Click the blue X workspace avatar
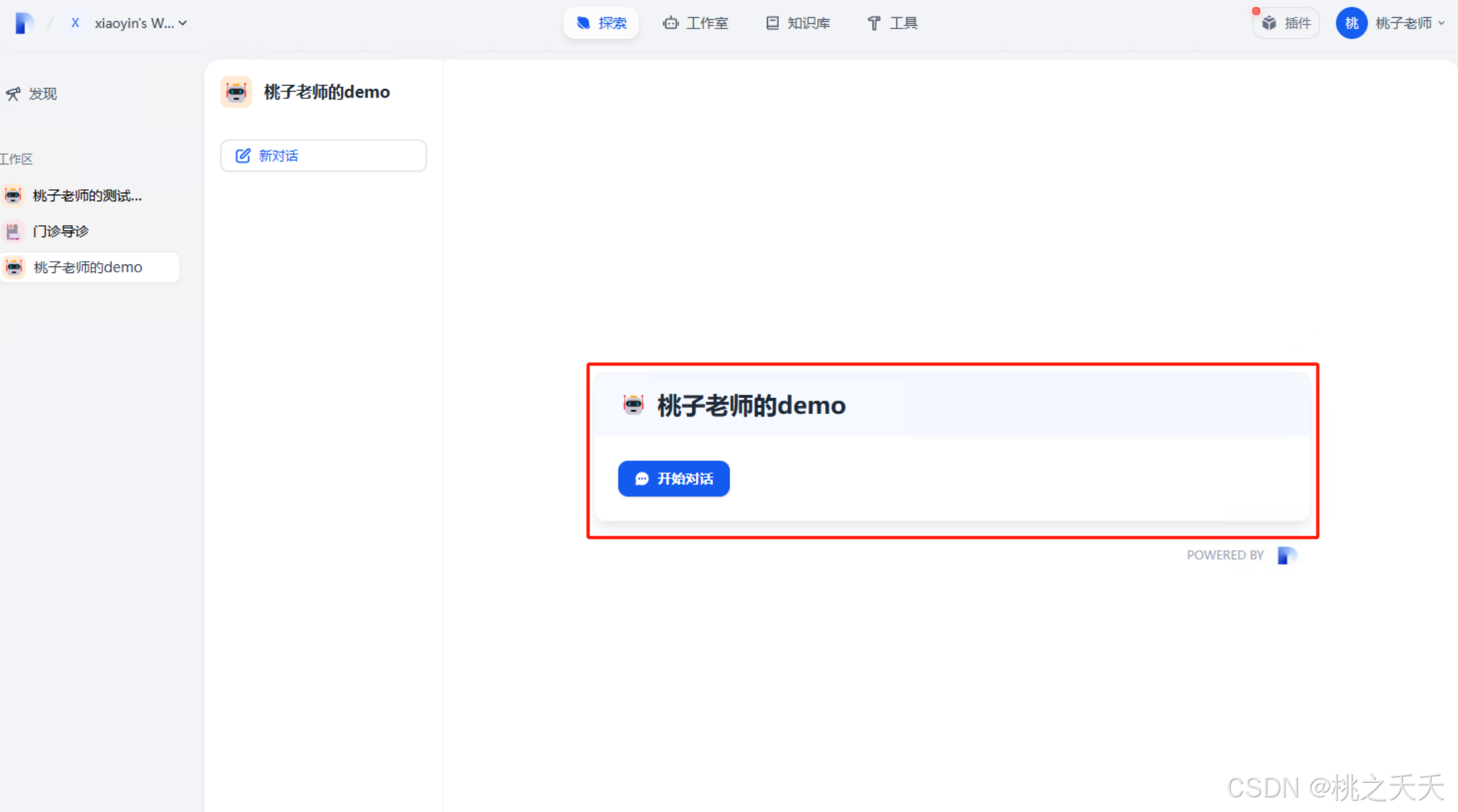Screen dimensions: 1458x812 [x=75, y=23]
